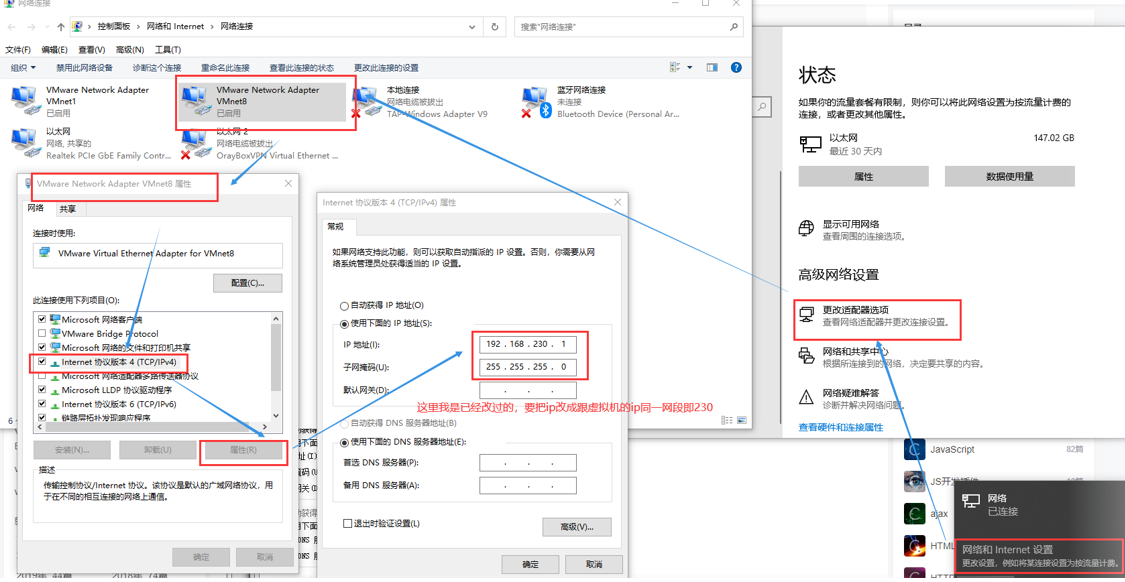Click 高级(V)... button in IPv4 dialog

coord(577,527)
